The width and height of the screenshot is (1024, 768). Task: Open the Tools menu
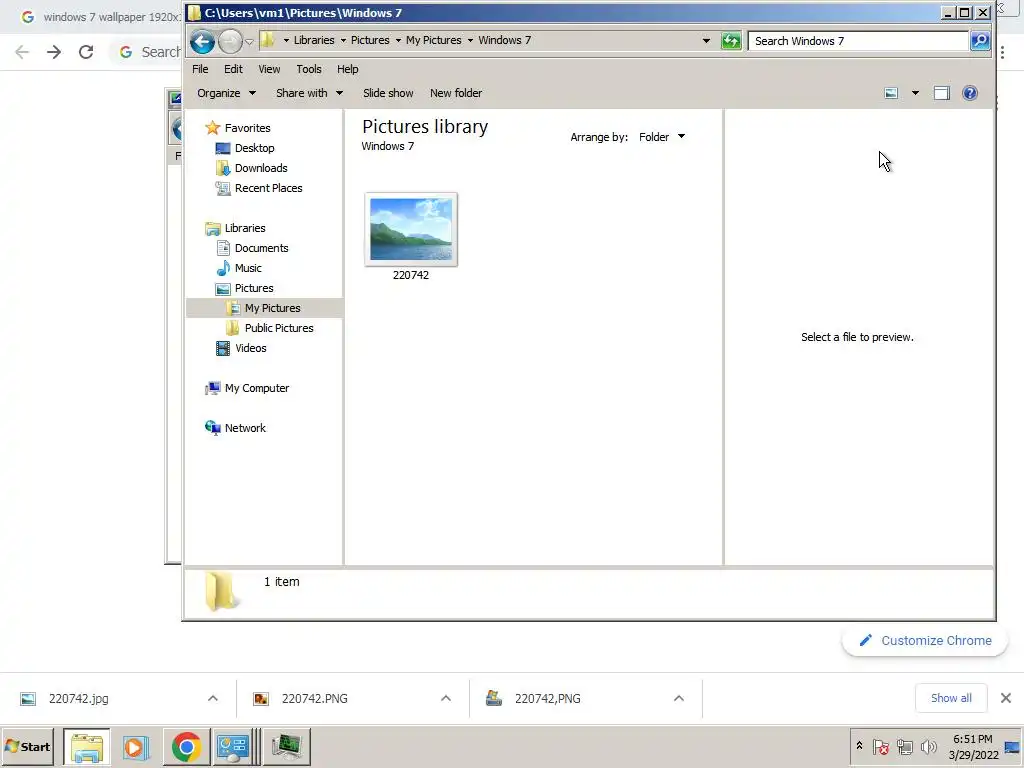point(309,69)
